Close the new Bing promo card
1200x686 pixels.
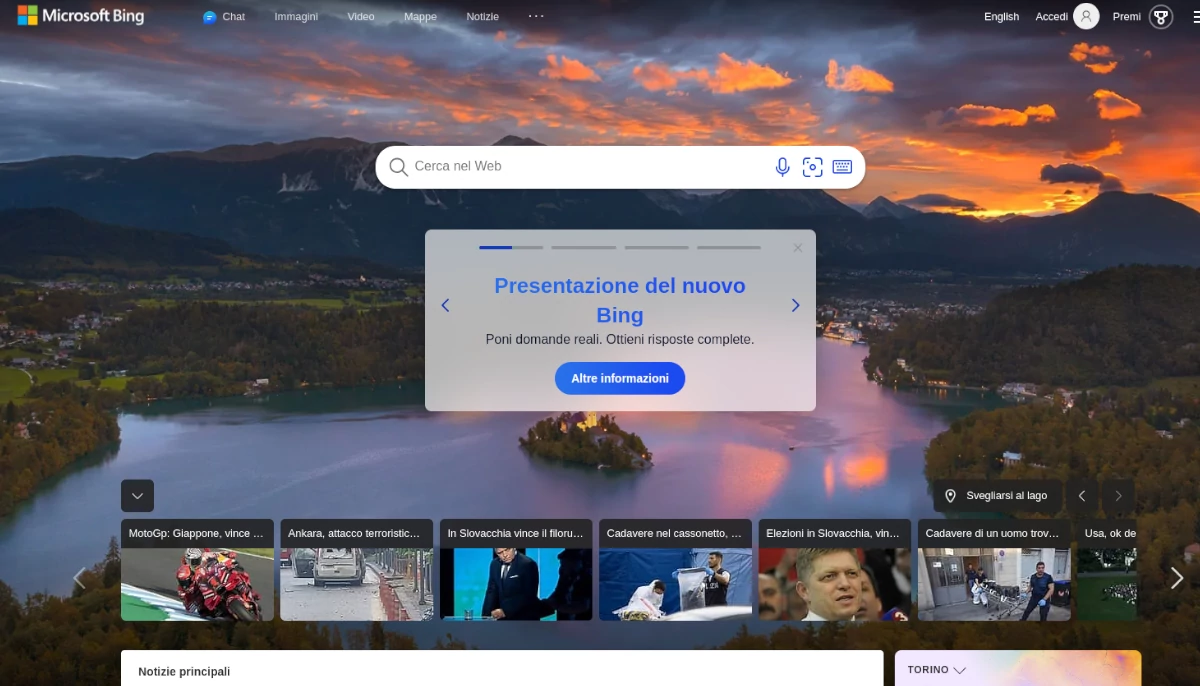click(x=797, y=247)
